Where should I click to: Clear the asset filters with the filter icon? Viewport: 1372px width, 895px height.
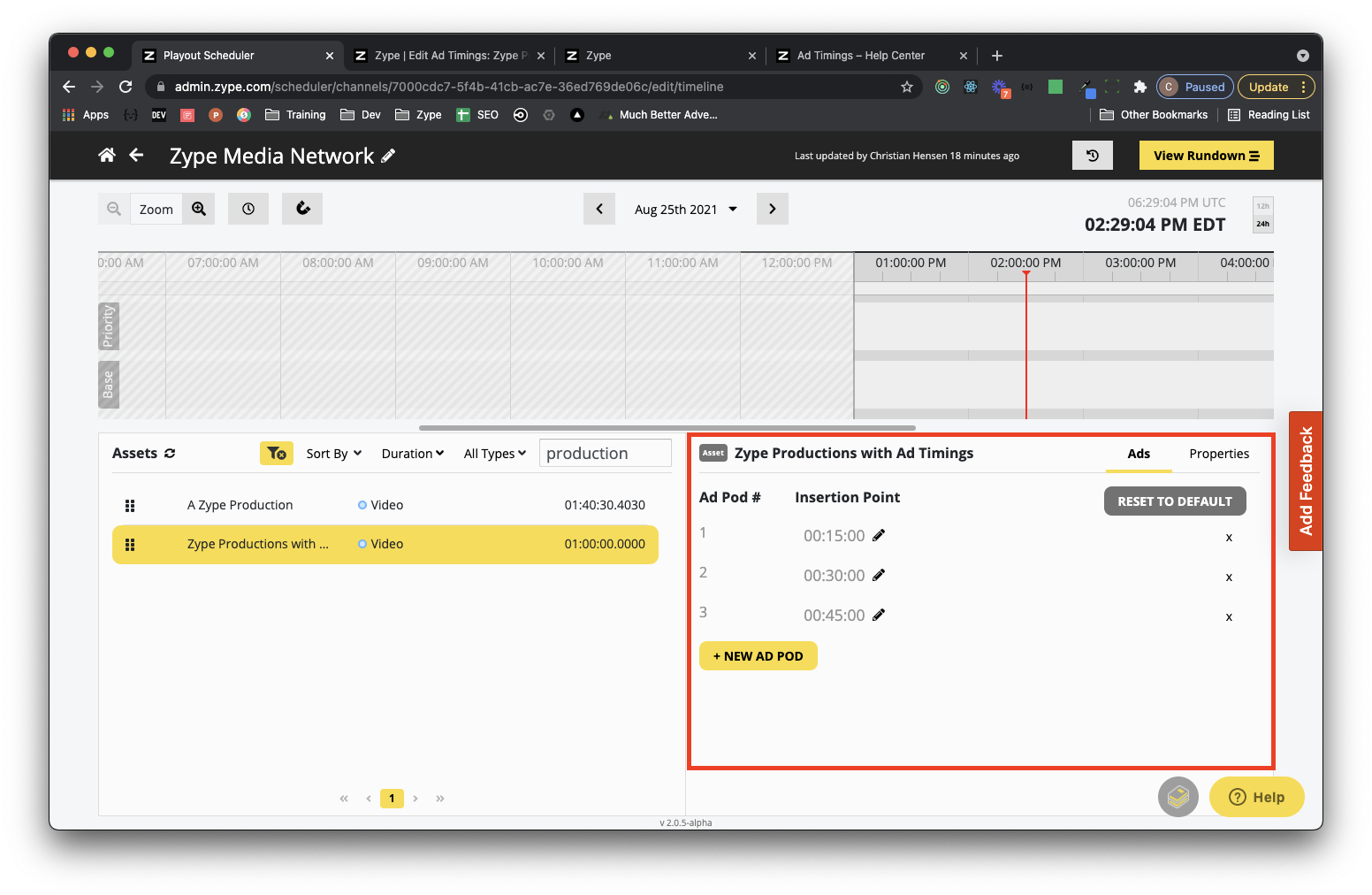[277, 453]
